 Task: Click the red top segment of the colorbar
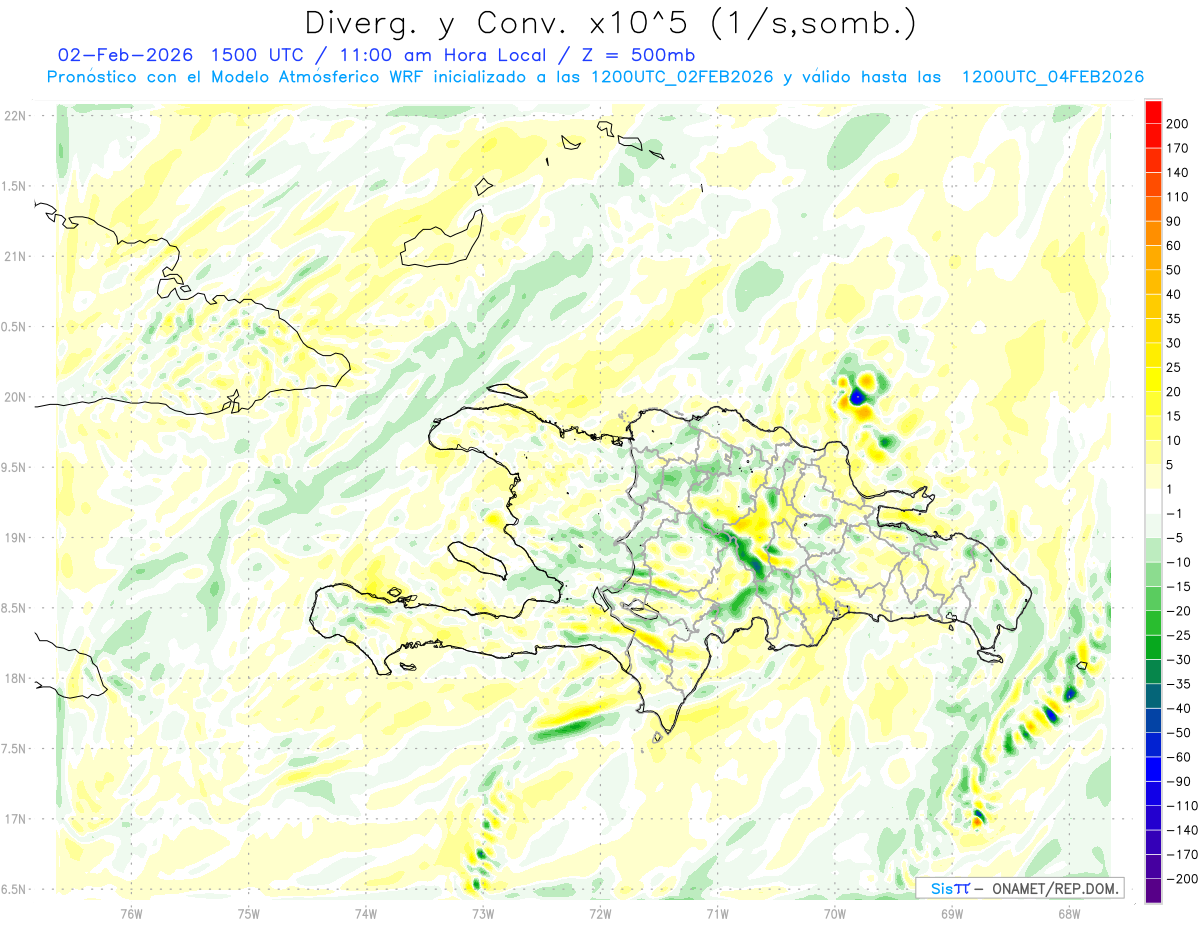coord(1154,111)
